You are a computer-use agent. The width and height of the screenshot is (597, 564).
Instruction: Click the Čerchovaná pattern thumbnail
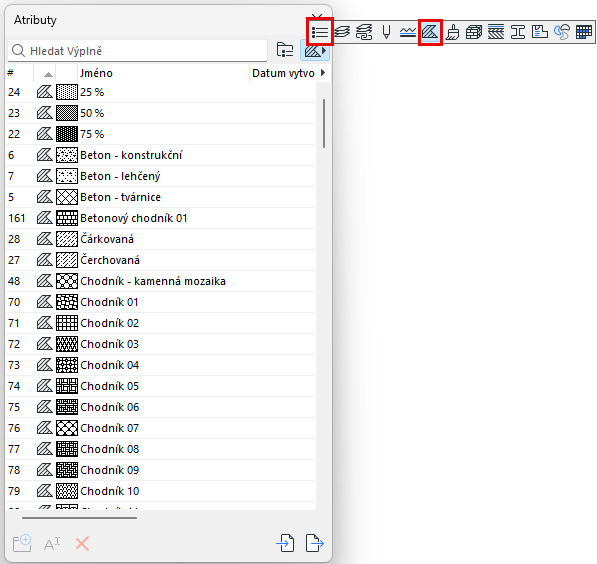pos(67,260)
